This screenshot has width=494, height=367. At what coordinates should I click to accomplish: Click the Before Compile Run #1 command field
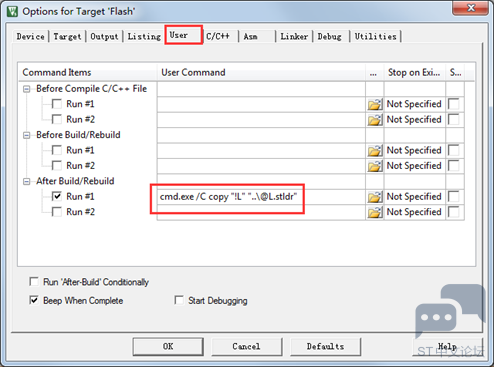[x=261, y=104]
